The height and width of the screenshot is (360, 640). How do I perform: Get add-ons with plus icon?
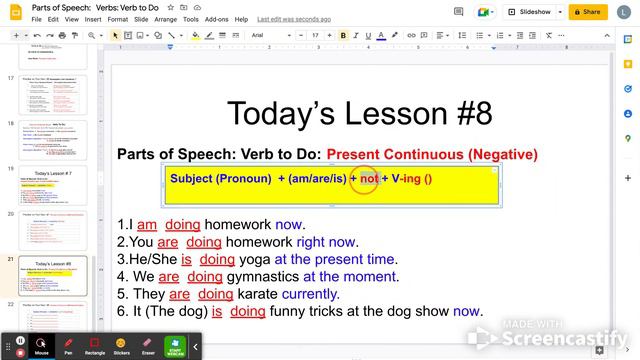click(x=628, y=178)
